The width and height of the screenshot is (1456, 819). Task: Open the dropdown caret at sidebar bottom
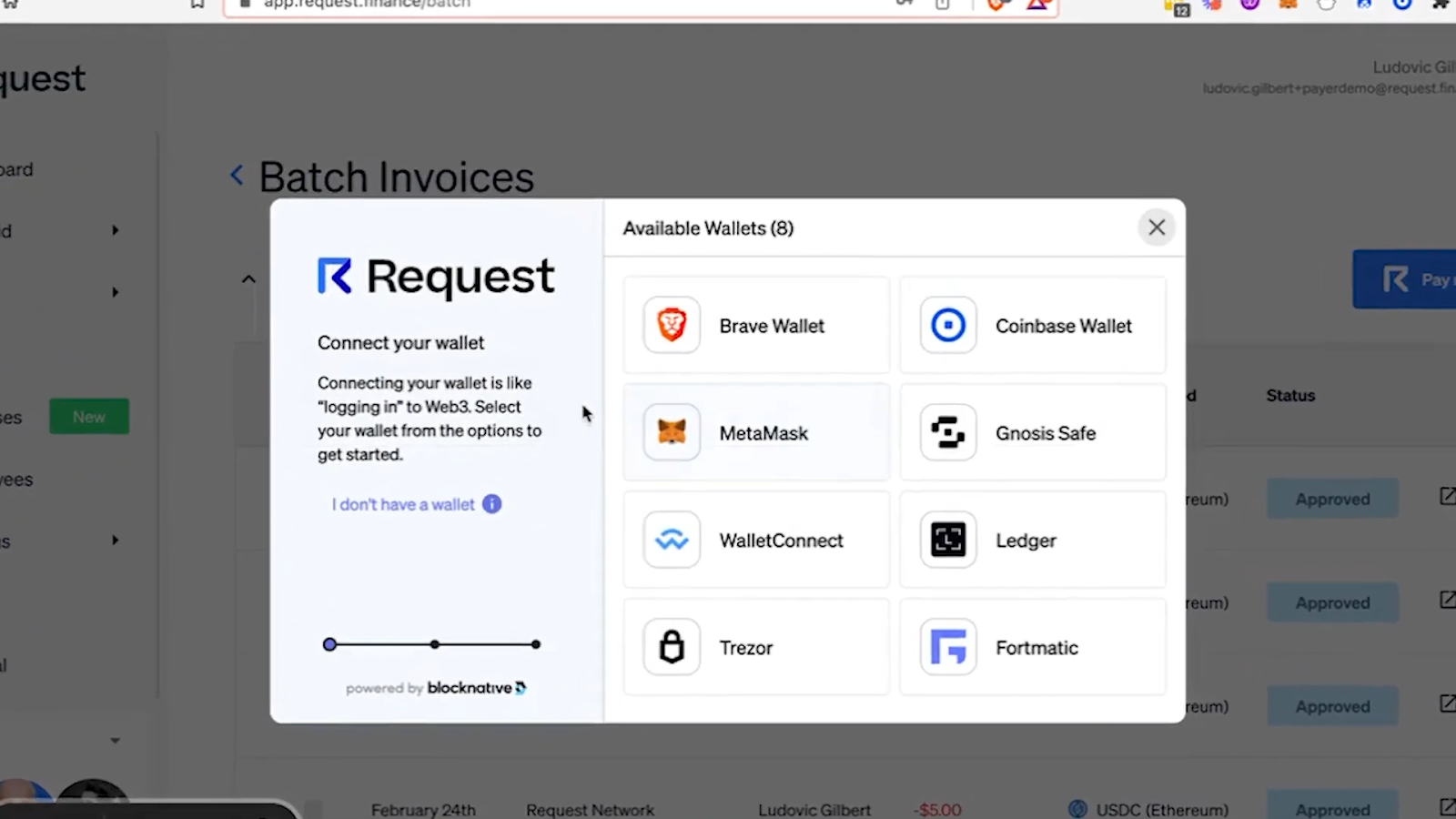pos(115,741)
